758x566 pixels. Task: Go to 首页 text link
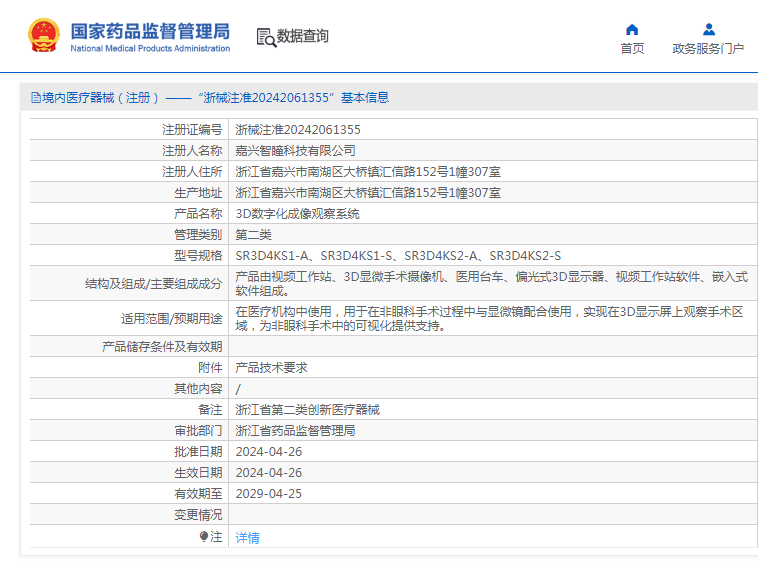(632, 48)
